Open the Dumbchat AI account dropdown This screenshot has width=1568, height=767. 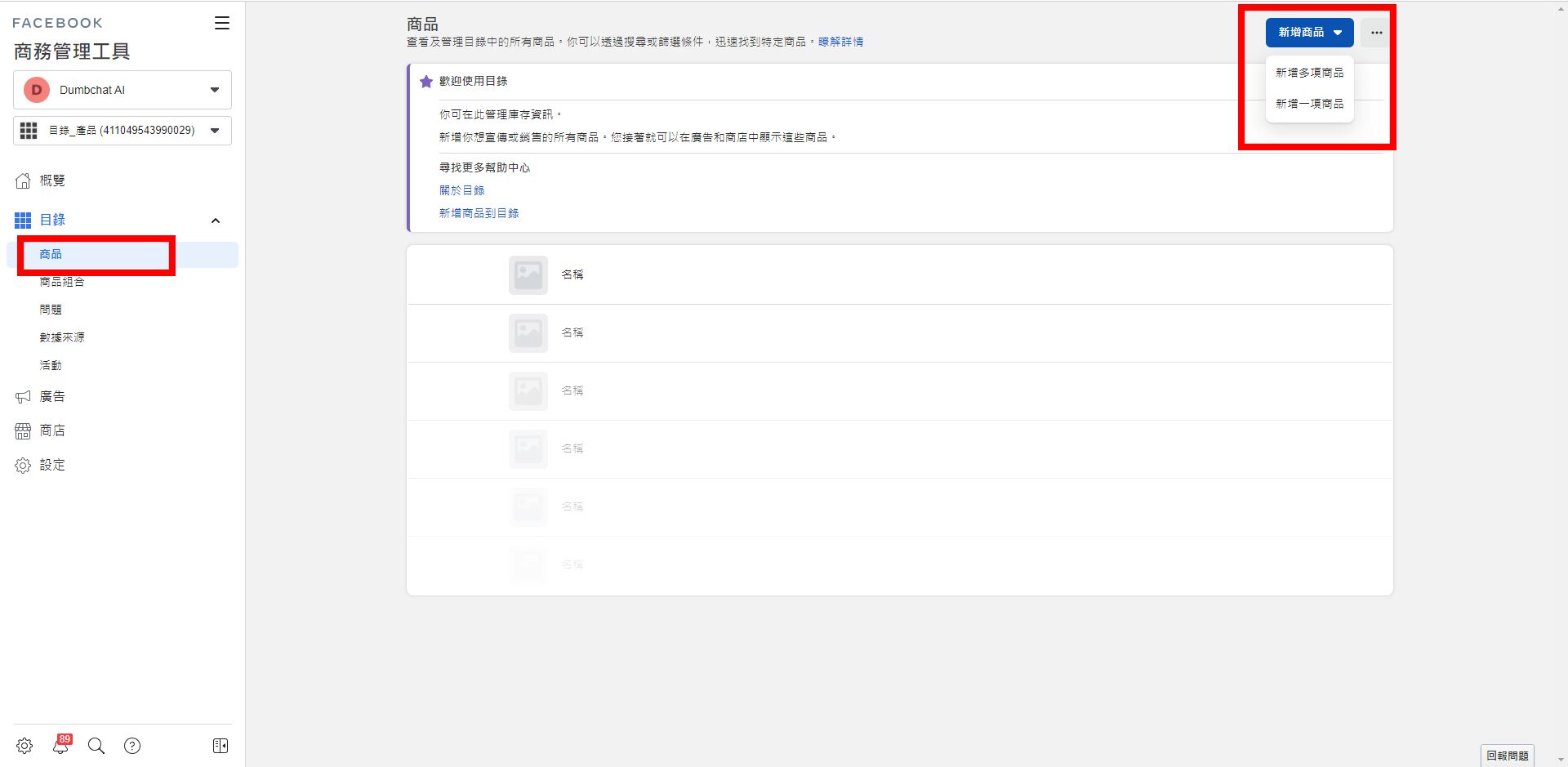coord(122,90)
